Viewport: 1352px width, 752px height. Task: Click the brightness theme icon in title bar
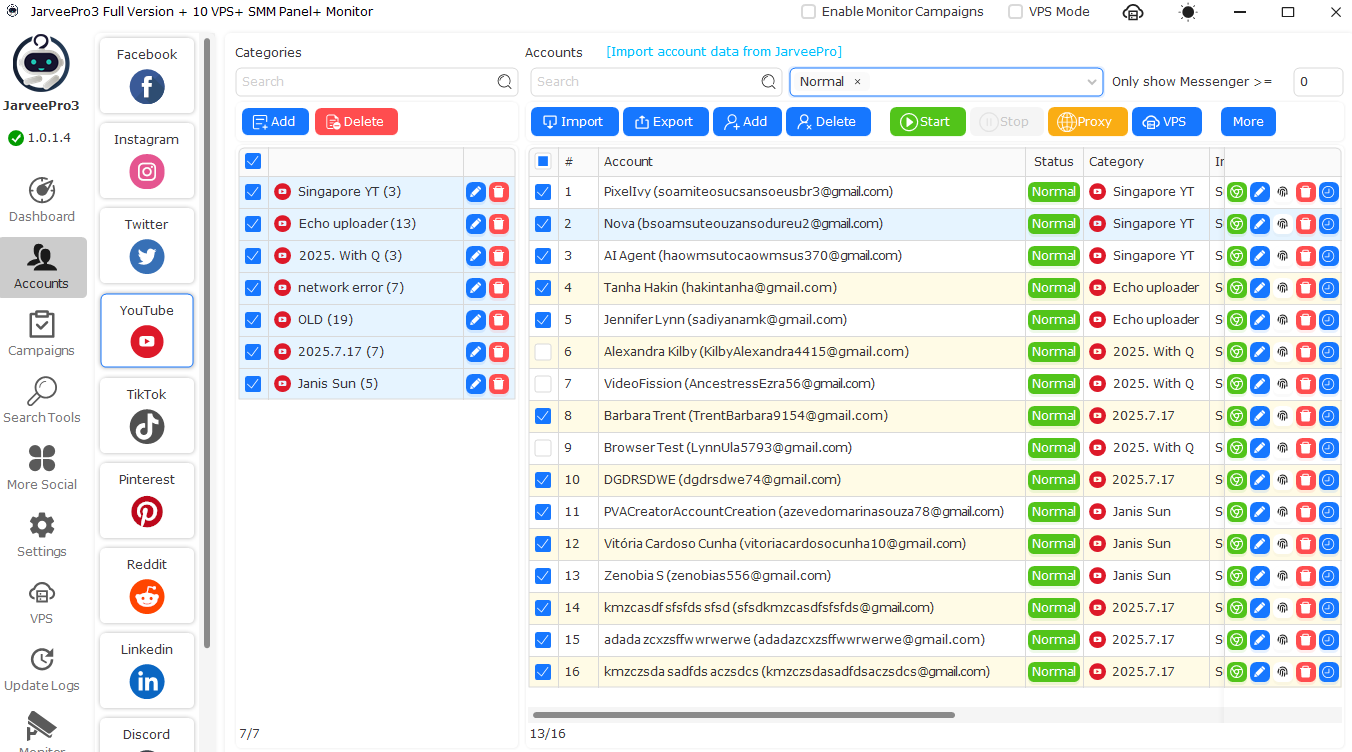click(1188, 12)
